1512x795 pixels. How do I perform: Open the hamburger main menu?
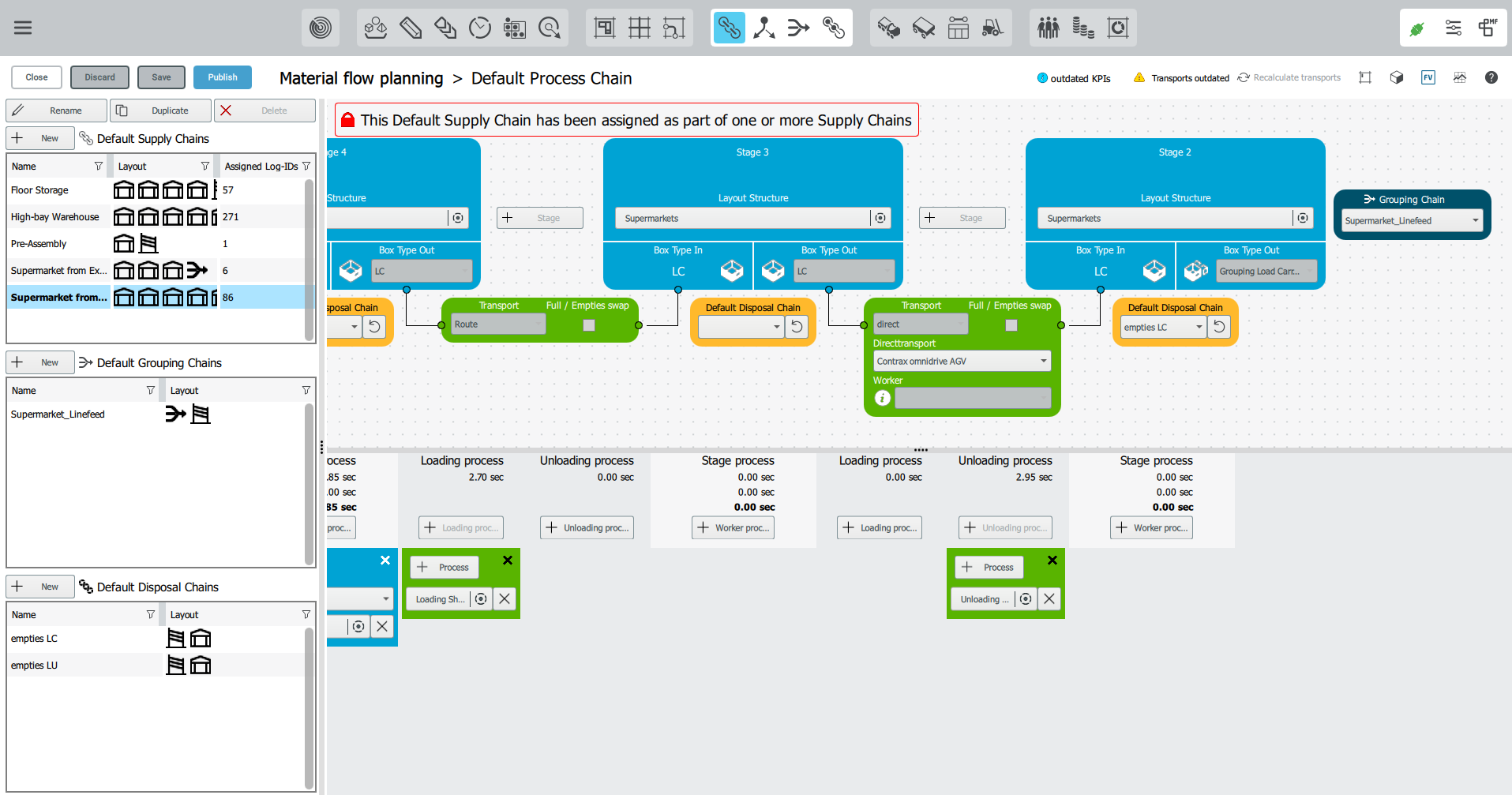pos(23,28)
